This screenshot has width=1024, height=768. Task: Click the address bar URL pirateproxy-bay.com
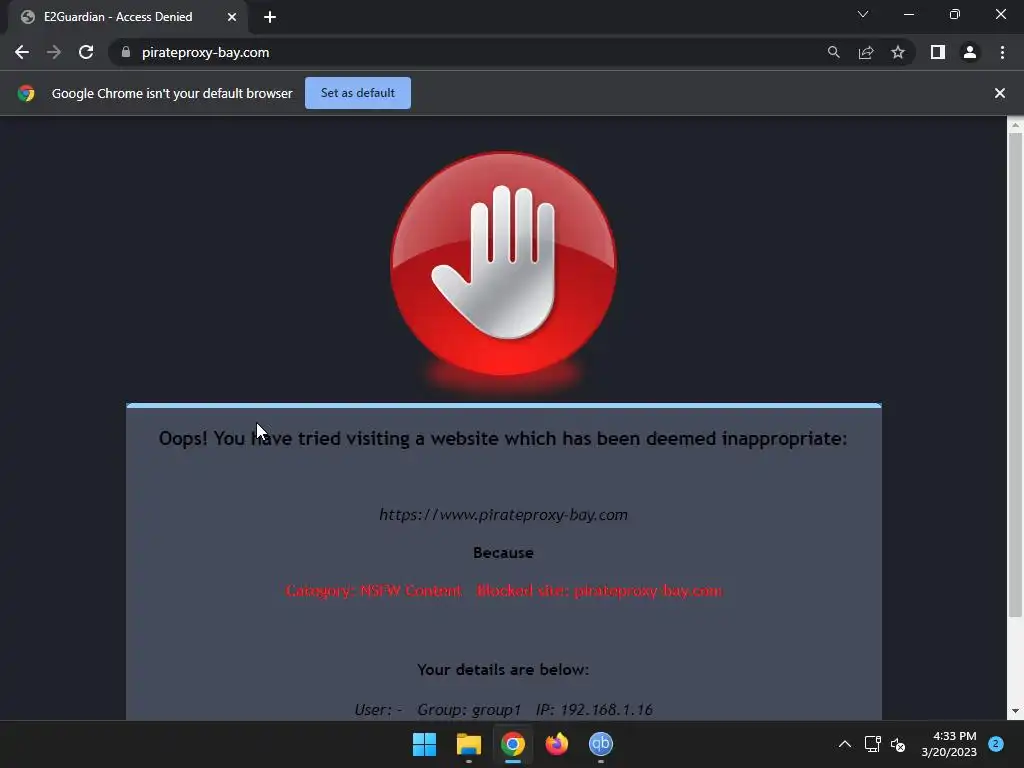point(205,52)
